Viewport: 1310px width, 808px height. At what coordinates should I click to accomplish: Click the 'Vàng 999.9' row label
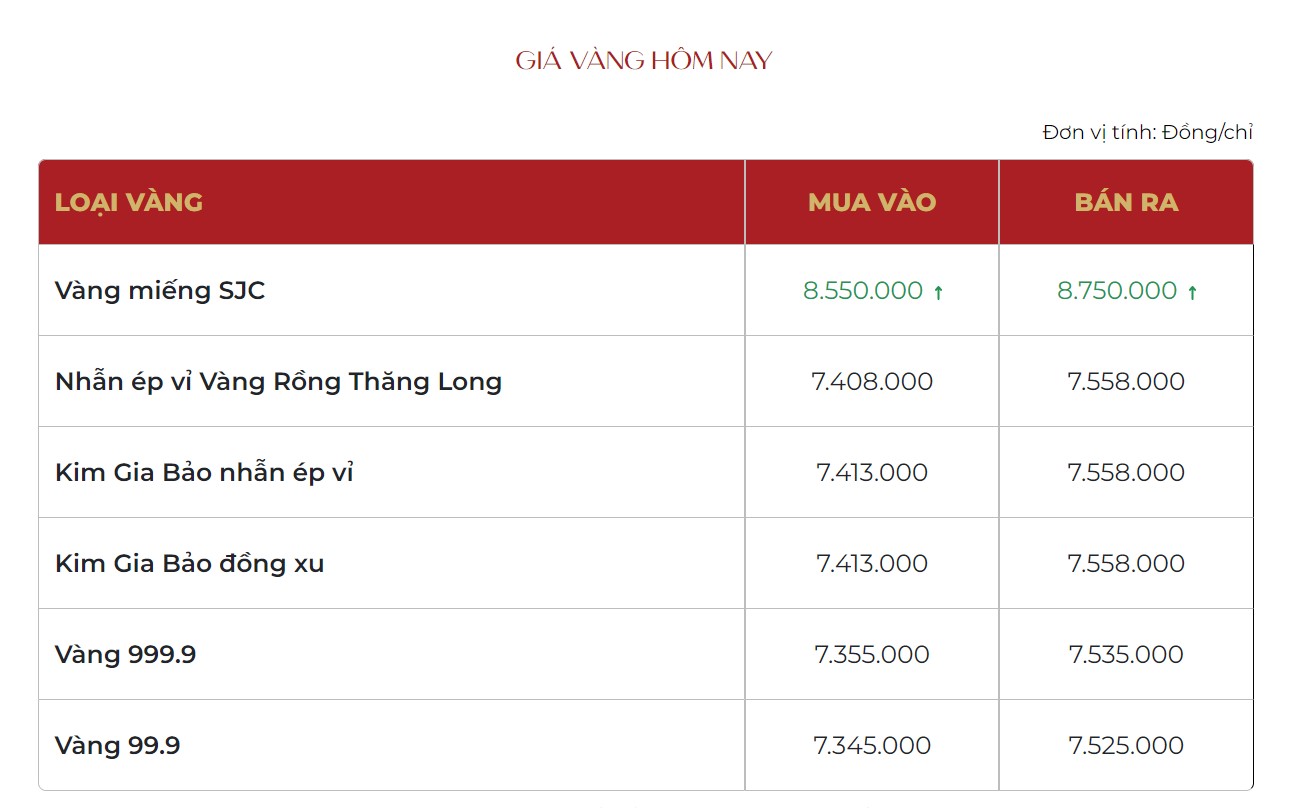(126, 654)
